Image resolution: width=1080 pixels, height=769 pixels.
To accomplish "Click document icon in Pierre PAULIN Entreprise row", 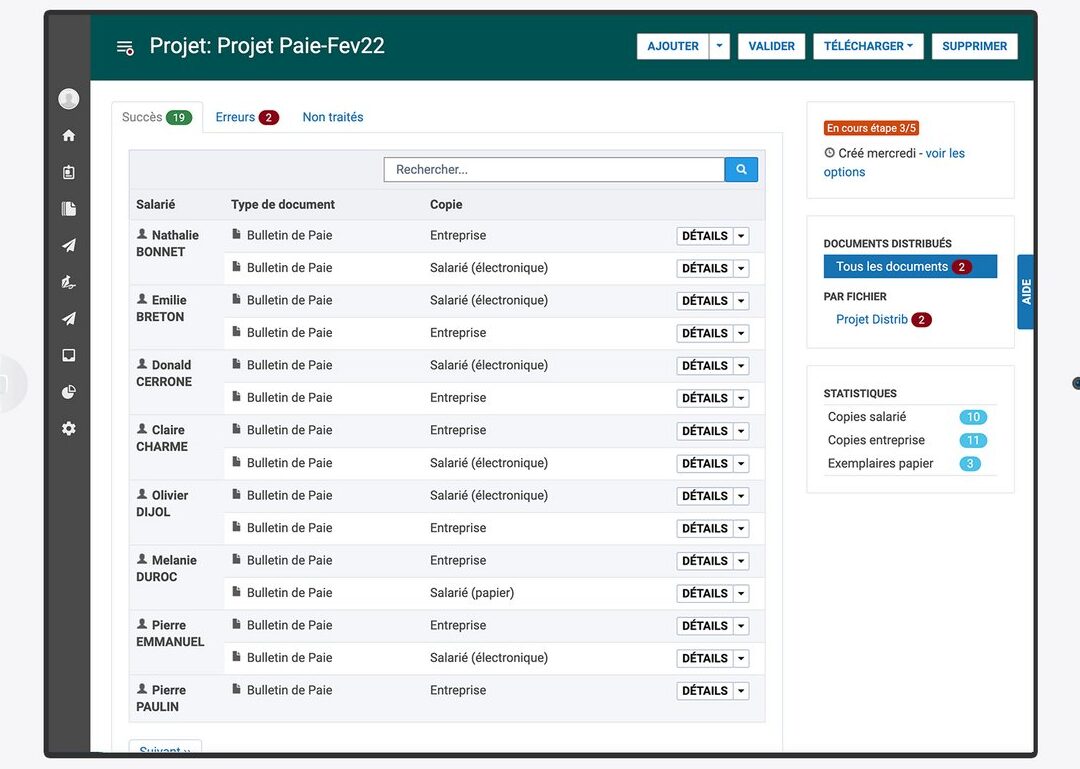I will [x=236, y=688].
